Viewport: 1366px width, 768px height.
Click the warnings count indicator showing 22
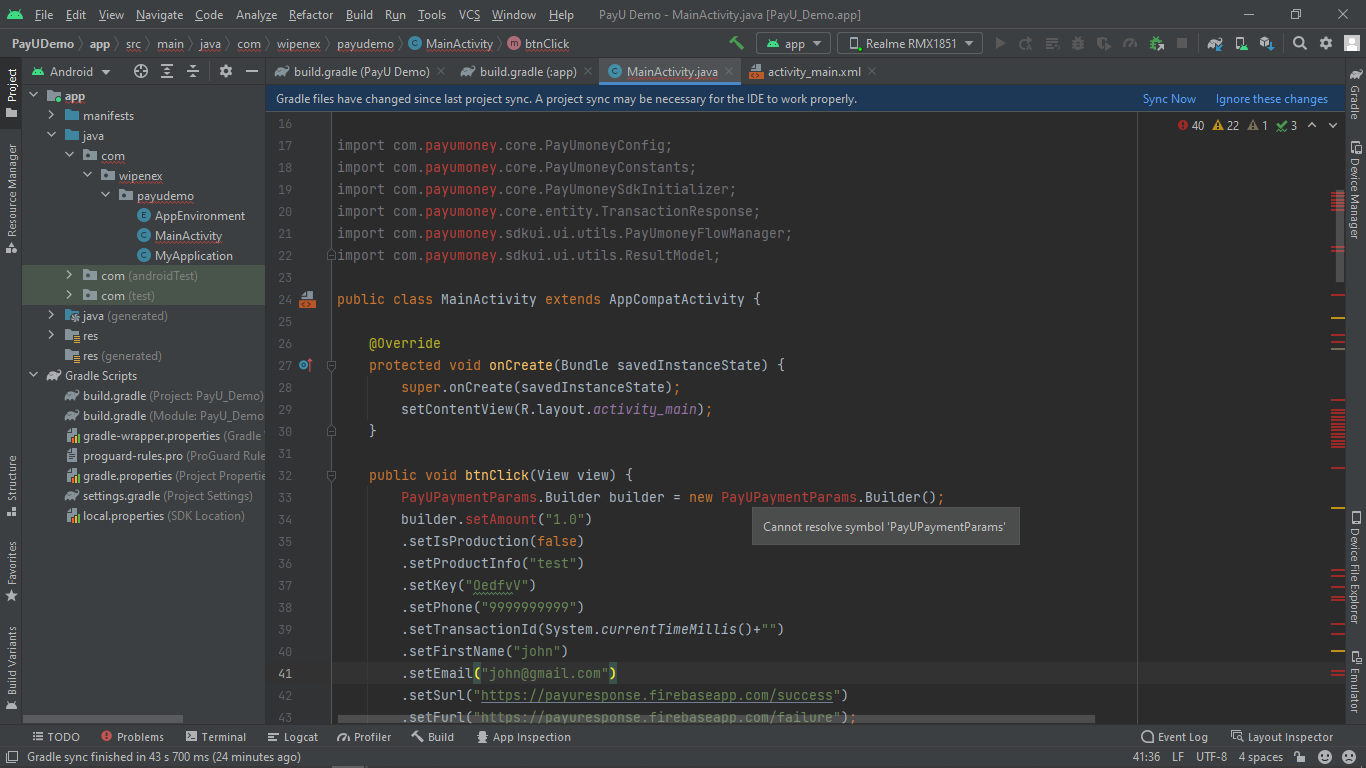pyautogui.click(x=1225, y=125)
